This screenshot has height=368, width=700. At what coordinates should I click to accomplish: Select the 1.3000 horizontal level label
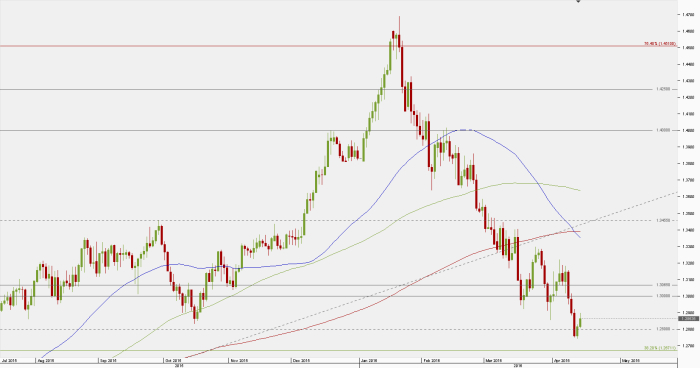click(x=663, y=296)
